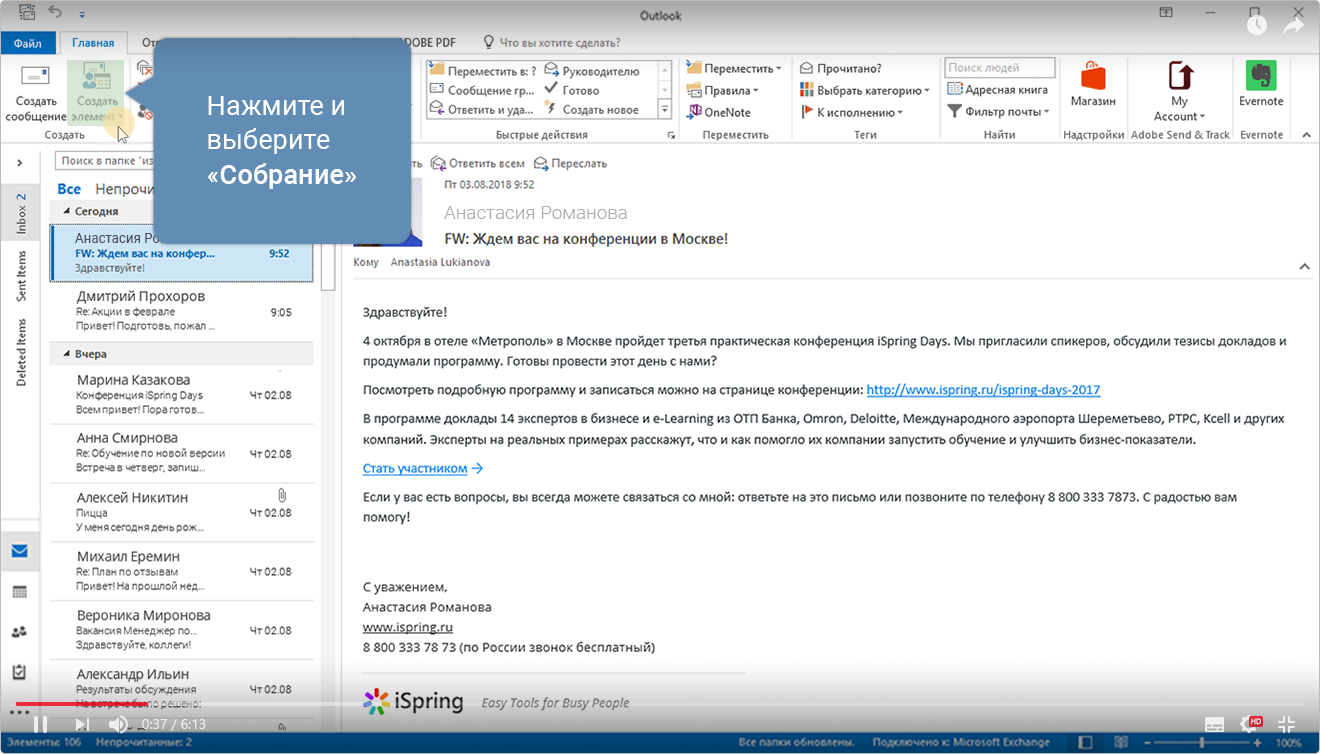
Task: Pause the video playback
Action: 40,724
